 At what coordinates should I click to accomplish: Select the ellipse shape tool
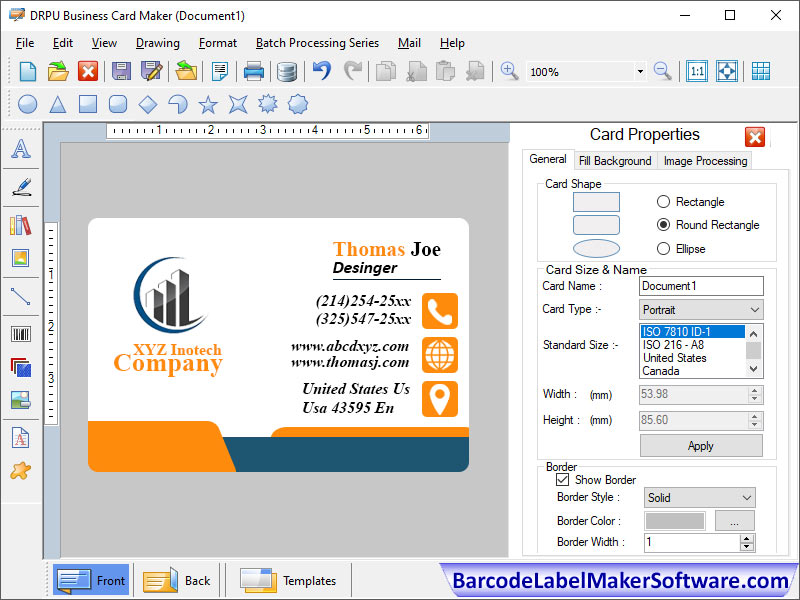(x=28, y=105)
